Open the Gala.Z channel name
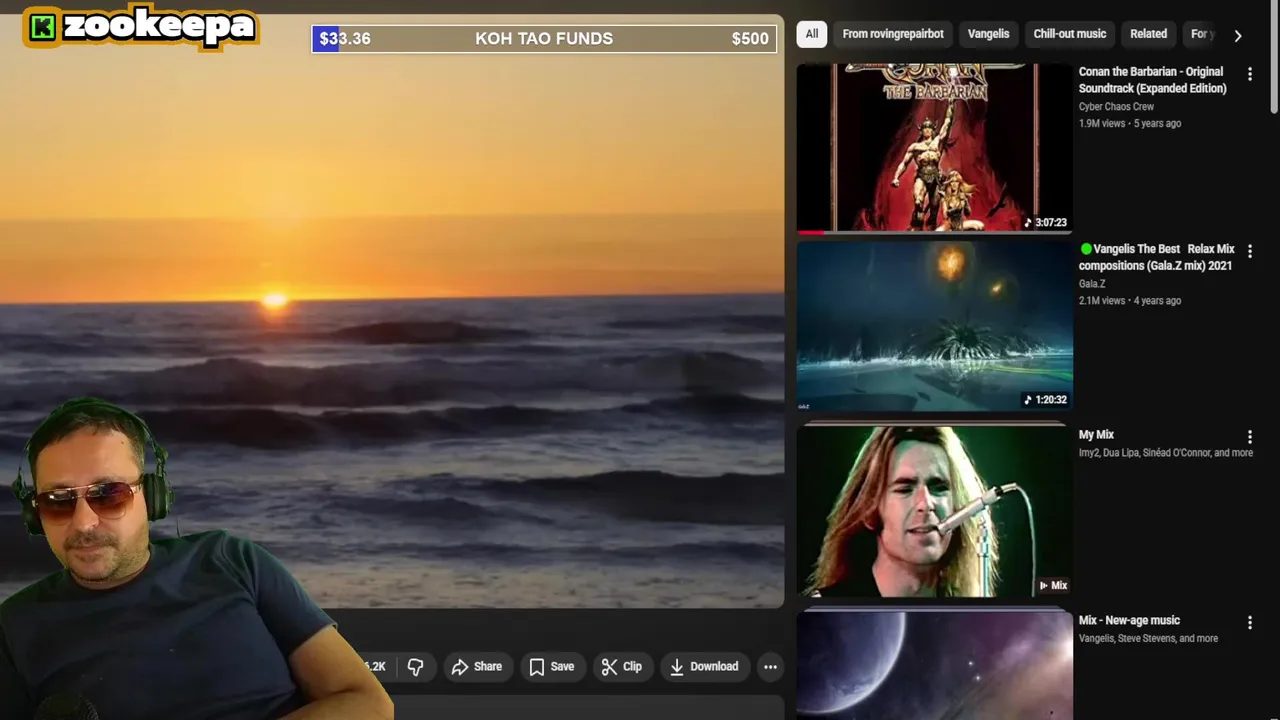The height and width of the screenshot is (720, 1280). 1092,283
